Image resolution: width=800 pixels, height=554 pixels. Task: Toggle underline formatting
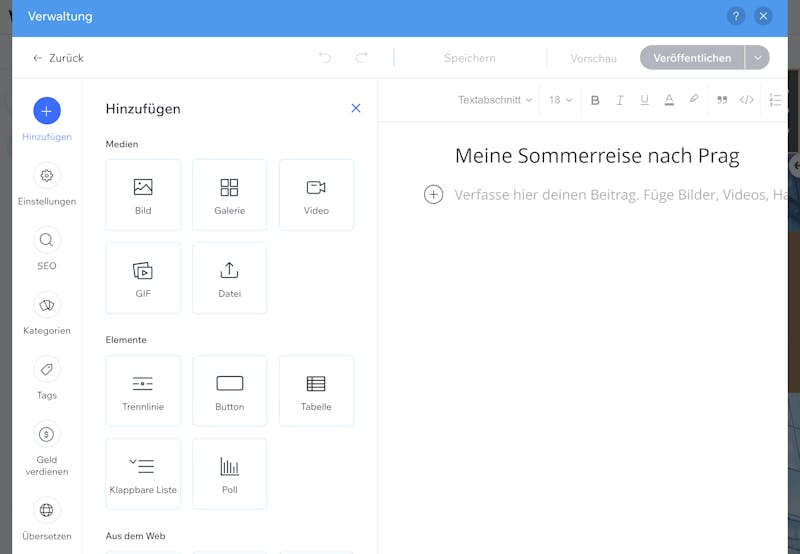click(644, 100)
